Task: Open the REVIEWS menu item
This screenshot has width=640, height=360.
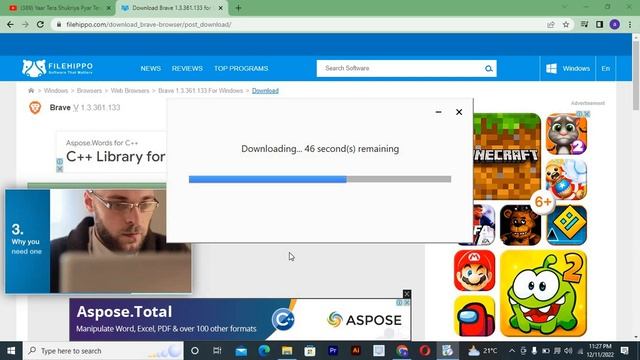Action: click(187, 68)
